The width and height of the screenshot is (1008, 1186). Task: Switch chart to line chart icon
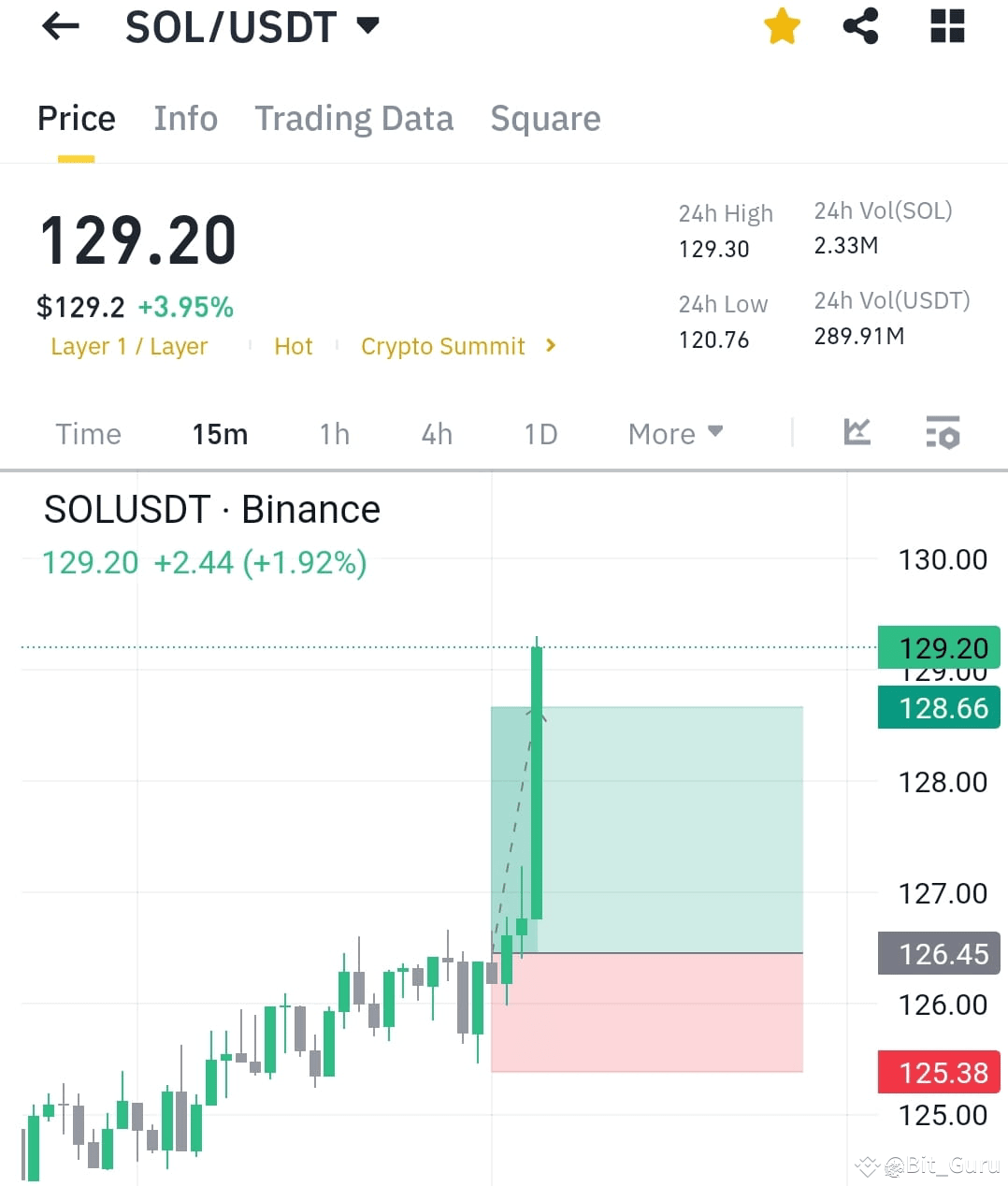[x=857, y=432]
